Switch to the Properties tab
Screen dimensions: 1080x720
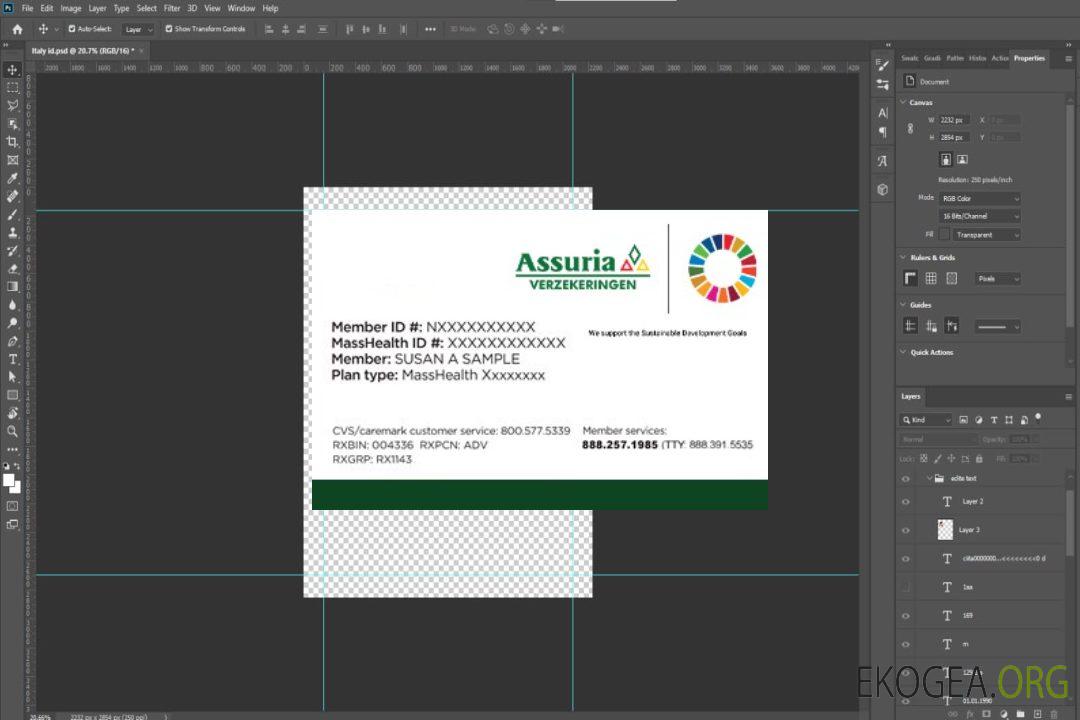click(x=1029, y=59)
